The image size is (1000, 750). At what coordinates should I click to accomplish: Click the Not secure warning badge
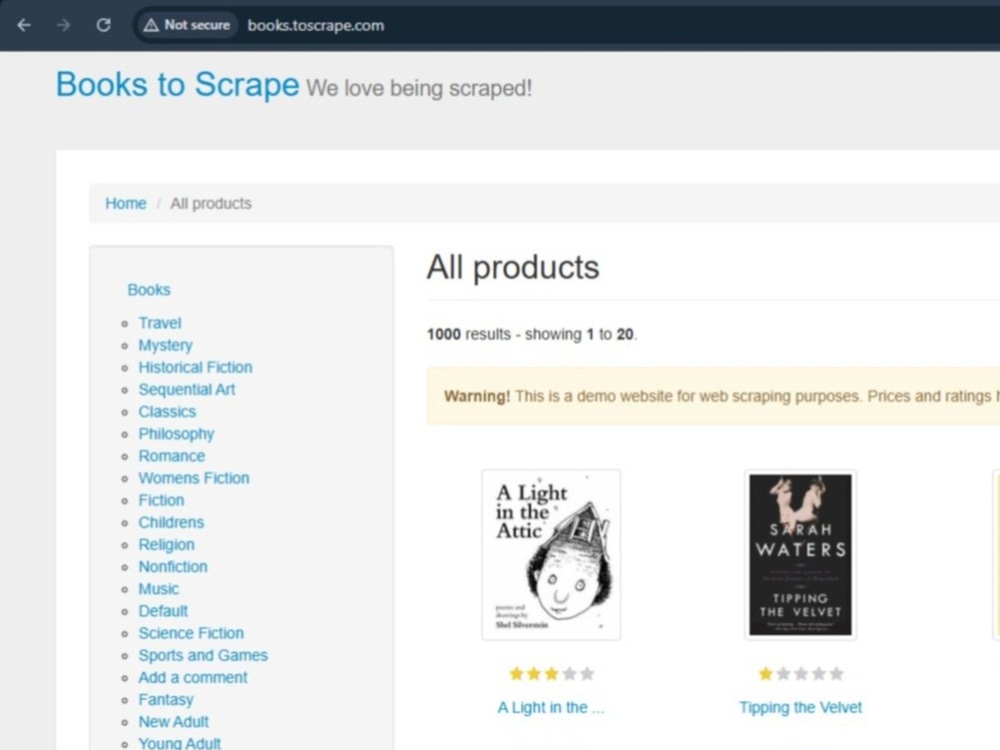pyautogui.click(x=187, y=25)
